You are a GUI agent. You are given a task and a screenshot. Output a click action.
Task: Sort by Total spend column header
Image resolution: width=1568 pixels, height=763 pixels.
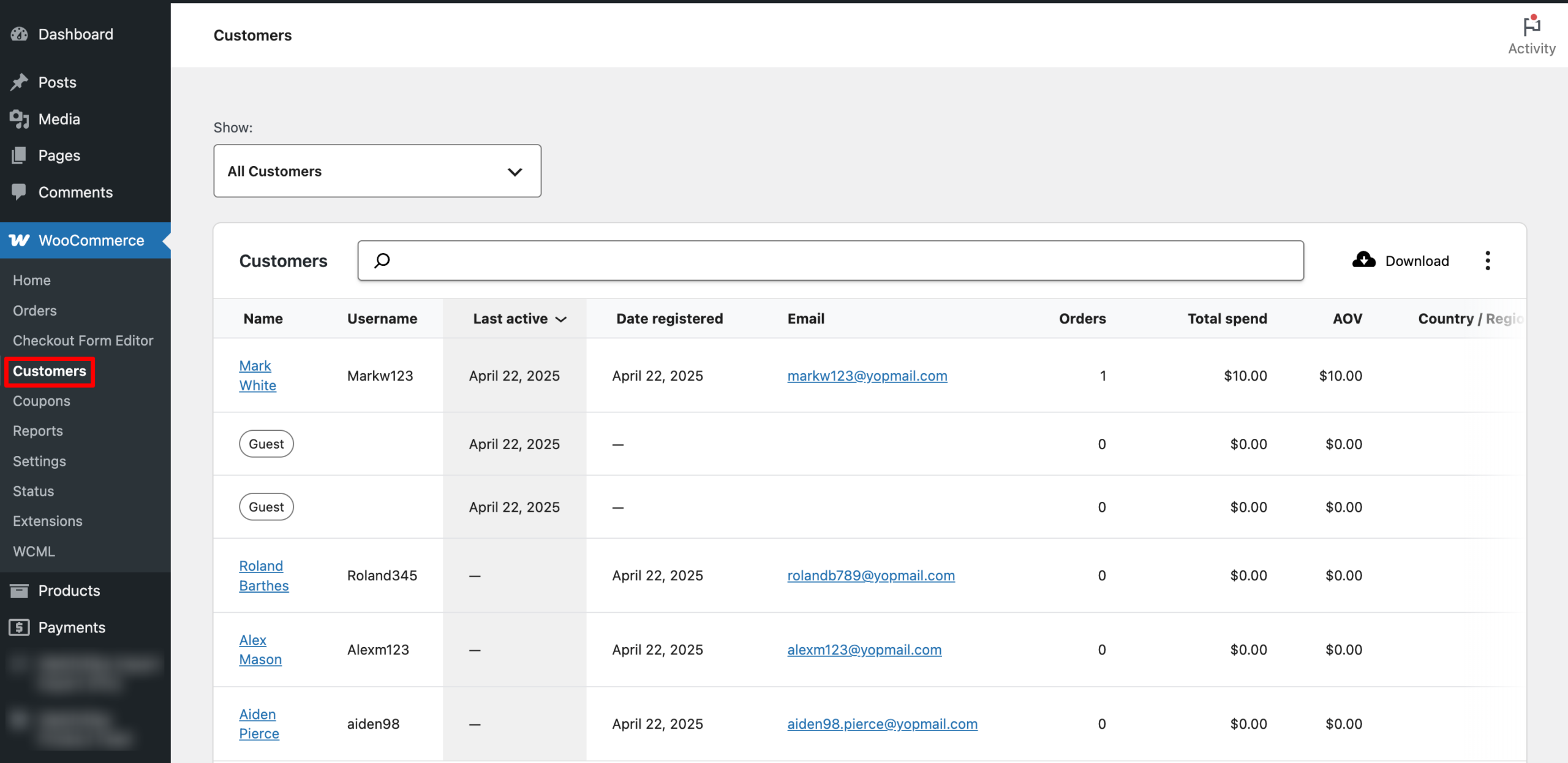(x=1227, y=319)
